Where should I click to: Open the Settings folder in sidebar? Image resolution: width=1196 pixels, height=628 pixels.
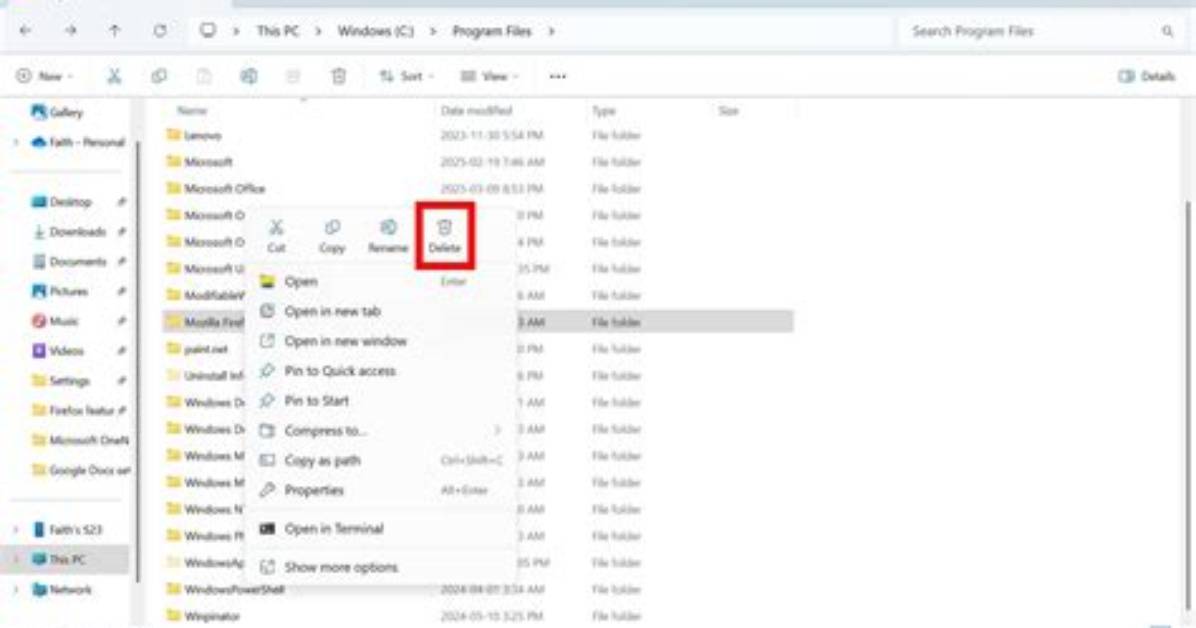pos(61,380)
